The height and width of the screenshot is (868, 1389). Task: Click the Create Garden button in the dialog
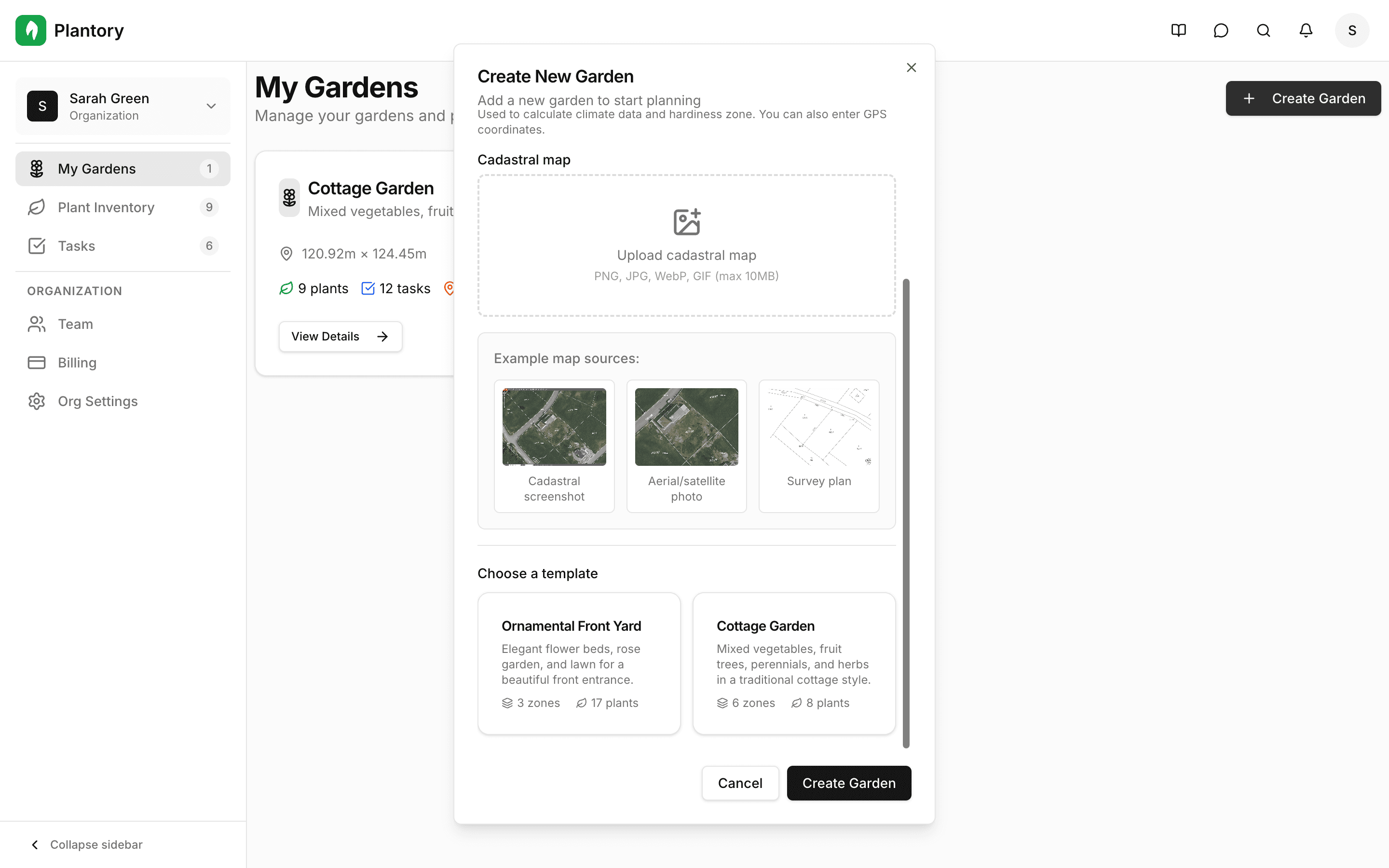coord(849,783)
